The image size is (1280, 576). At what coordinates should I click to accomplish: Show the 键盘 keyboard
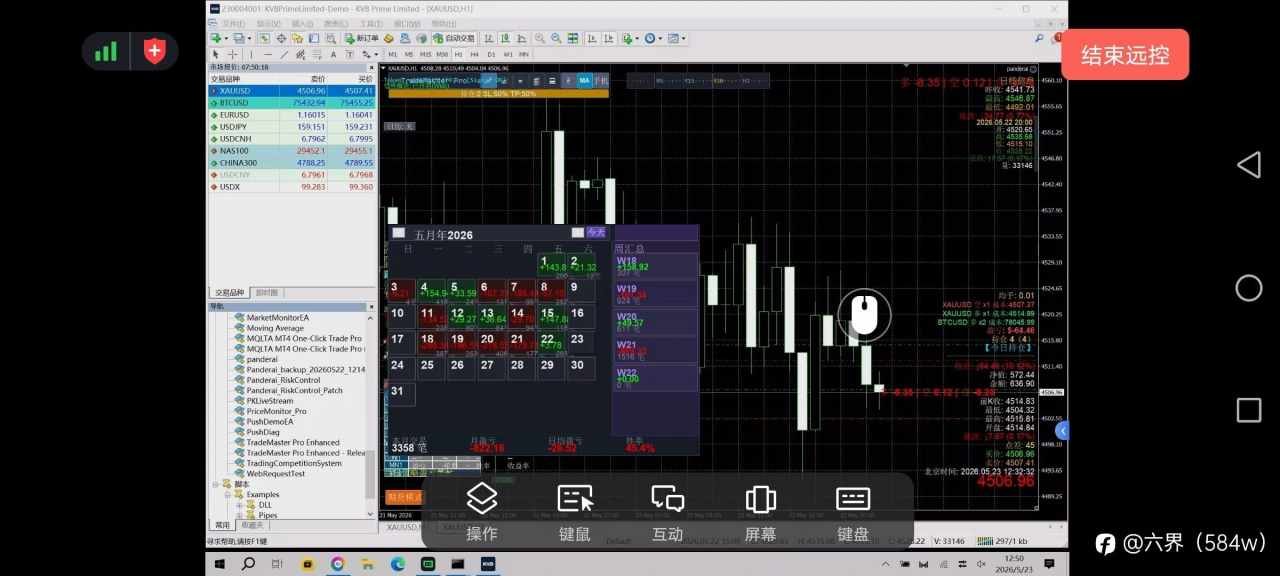(853, 512)
